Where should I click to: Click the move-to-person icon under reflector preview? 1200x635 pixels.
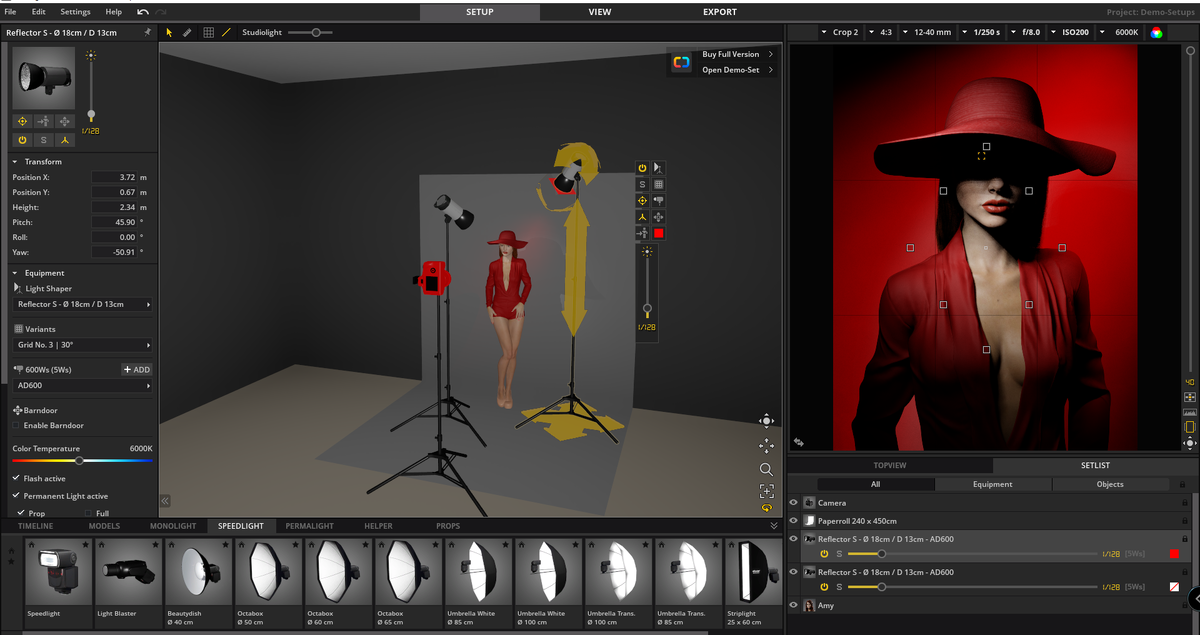click(x=43, y=121)
